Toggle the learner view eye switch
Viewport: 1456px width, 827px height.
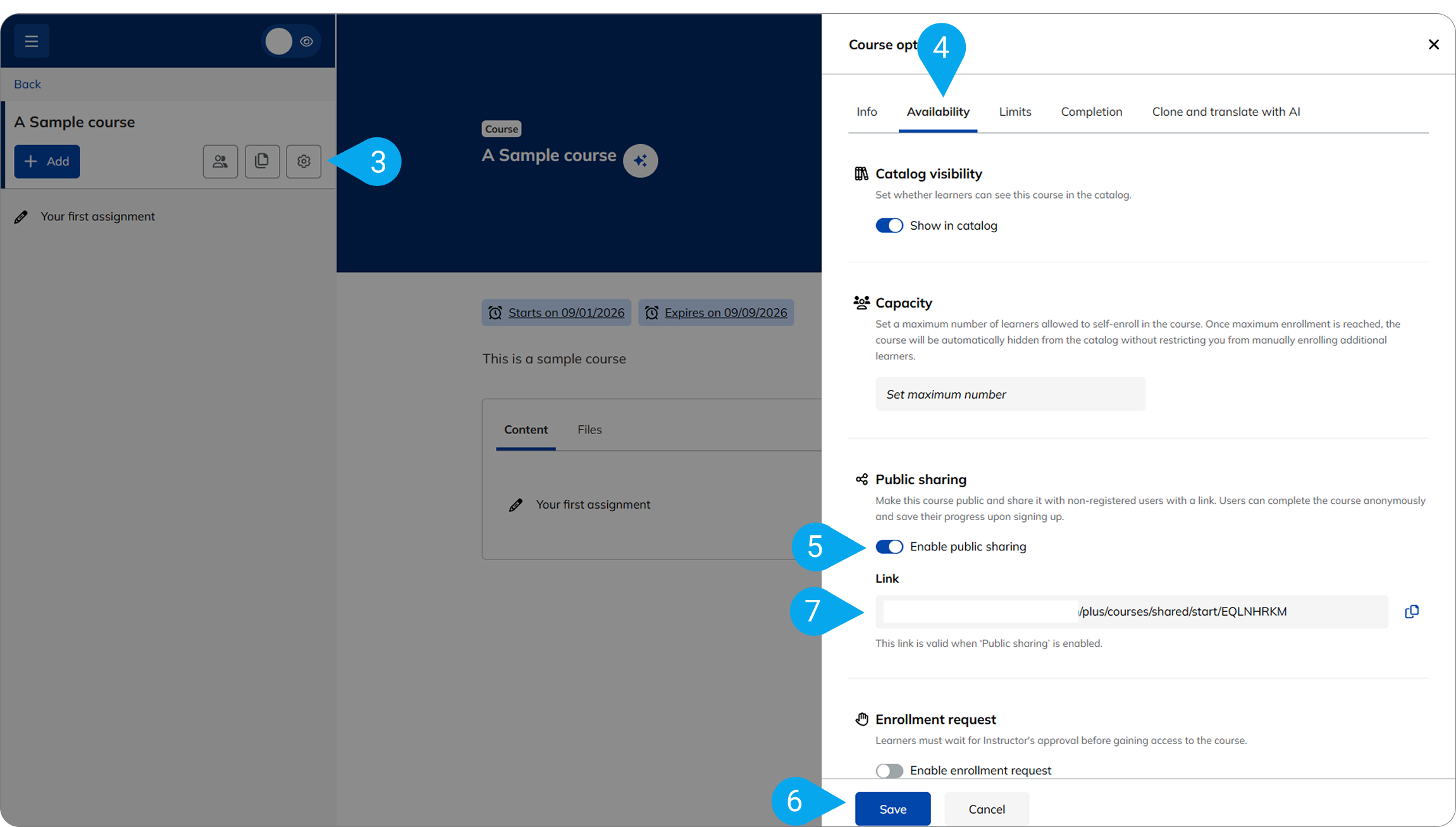(292, 41)
